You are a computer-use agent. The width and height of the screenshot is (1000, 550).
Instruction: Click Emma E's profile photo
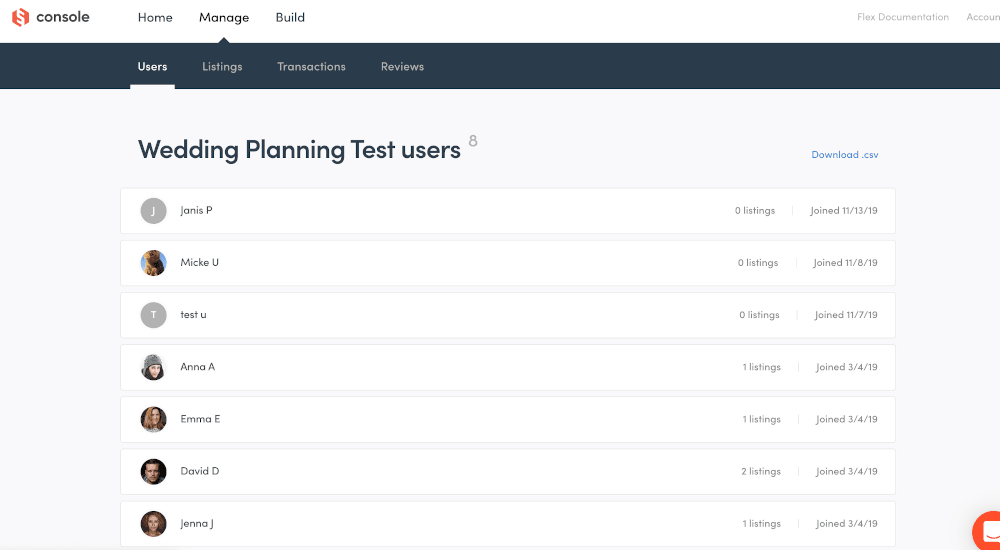[153, 419]
